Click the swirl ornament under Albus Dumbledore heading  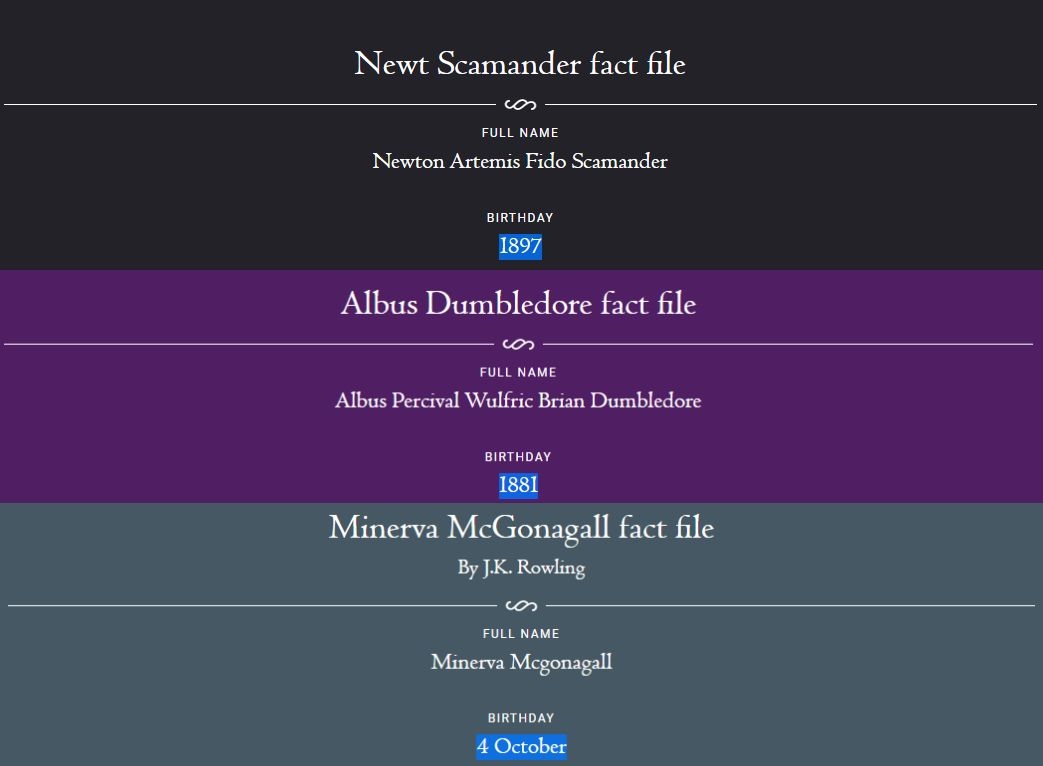[518, 345]
